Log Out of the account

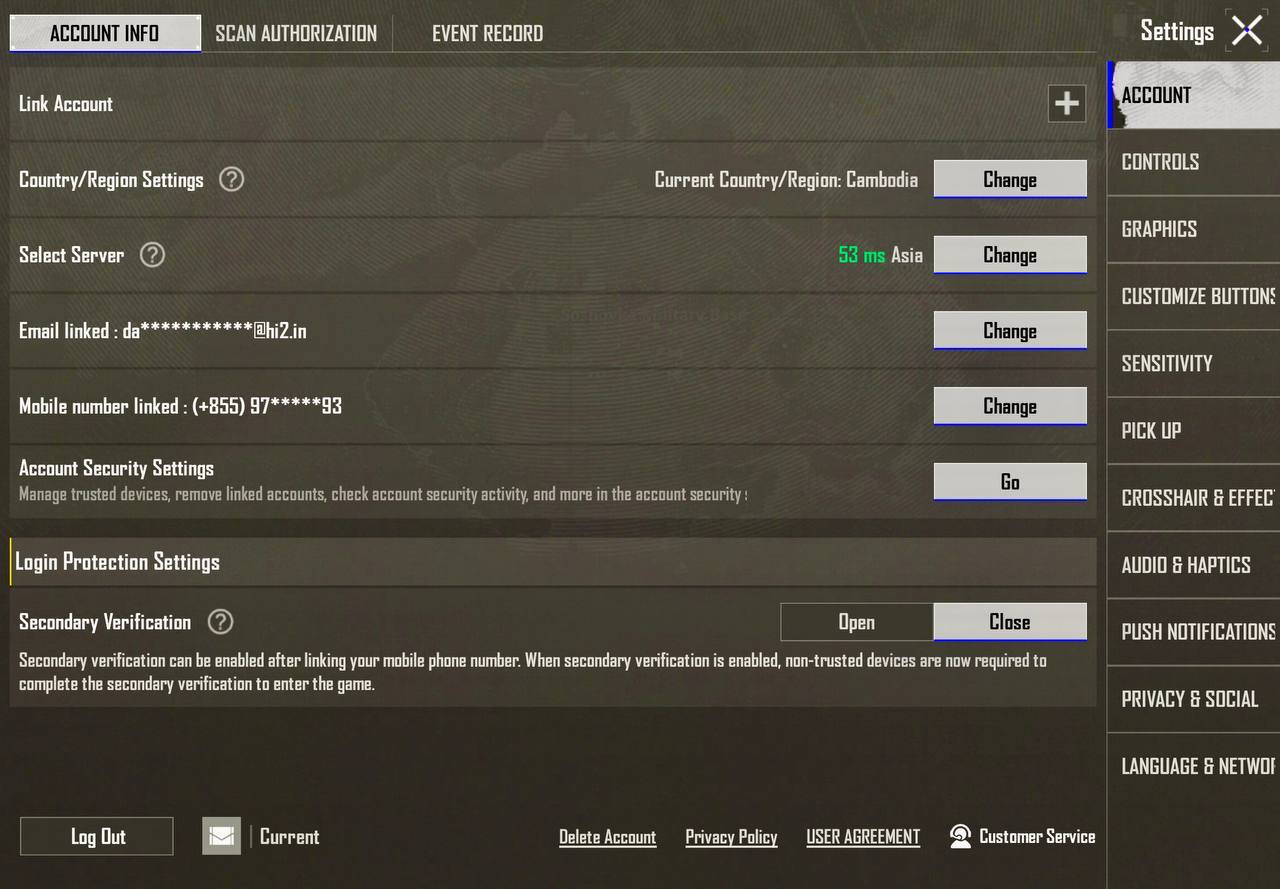(97, 837)
